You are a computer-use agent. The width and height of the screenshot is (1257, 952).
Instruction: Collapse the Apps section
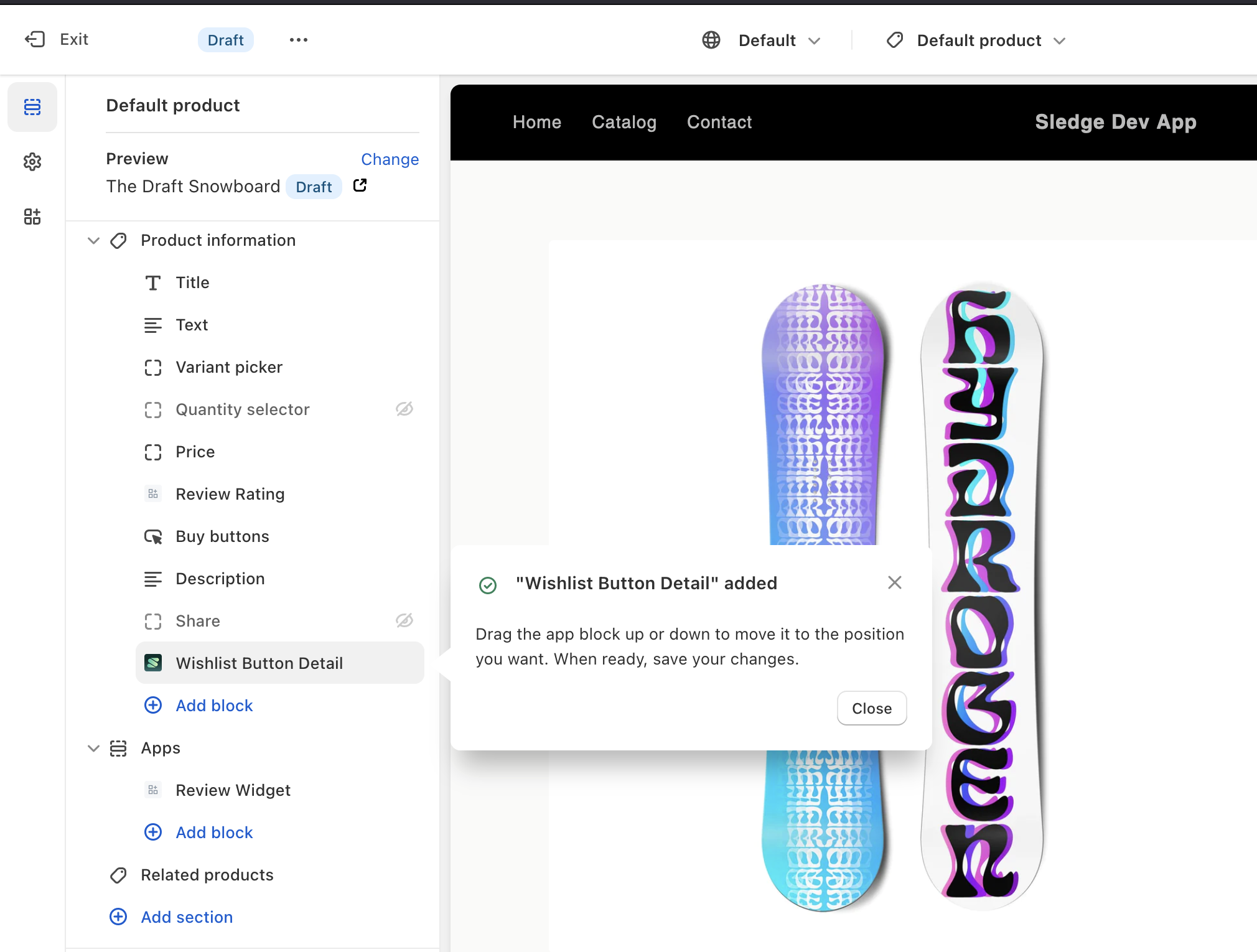(x=93, y=748)
